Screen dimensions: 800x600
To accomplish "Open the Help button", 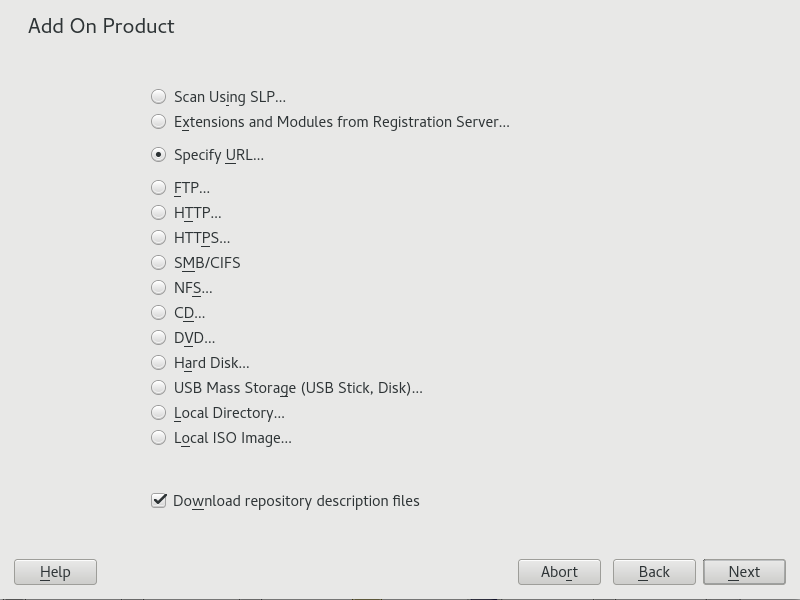I will 55,572.
